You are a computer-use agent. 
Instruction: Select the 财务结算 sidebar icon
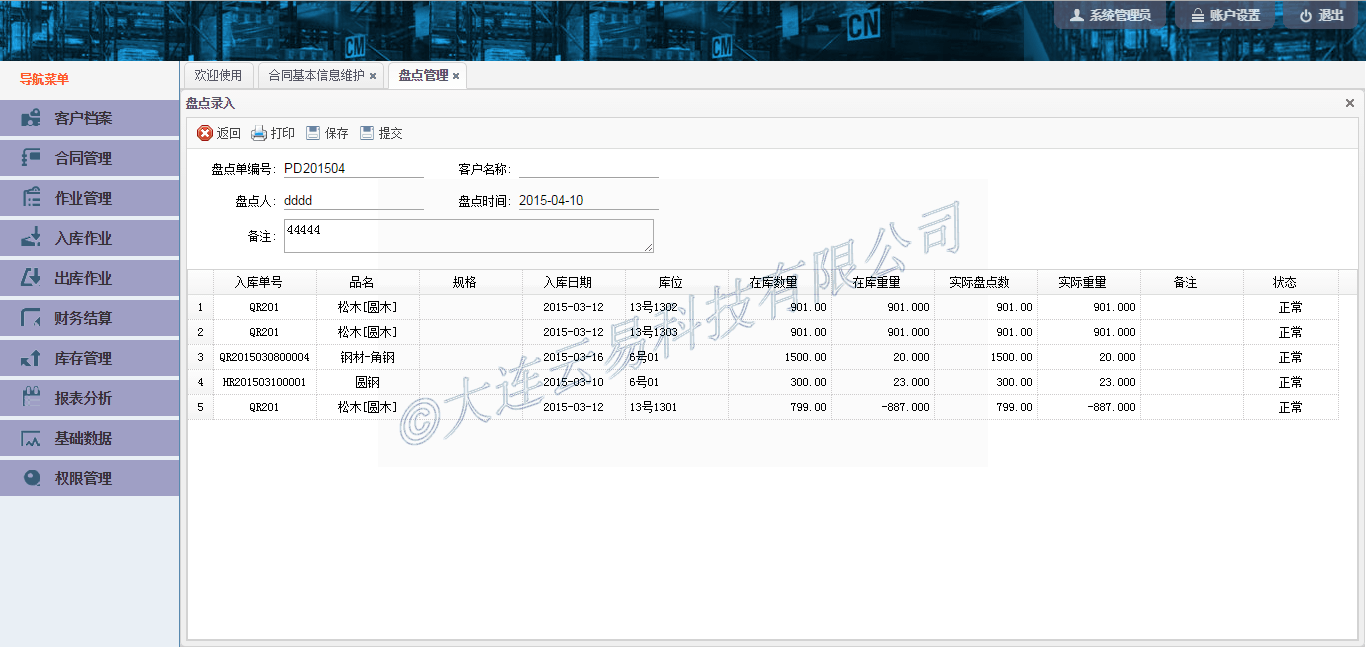click(31, 318)
